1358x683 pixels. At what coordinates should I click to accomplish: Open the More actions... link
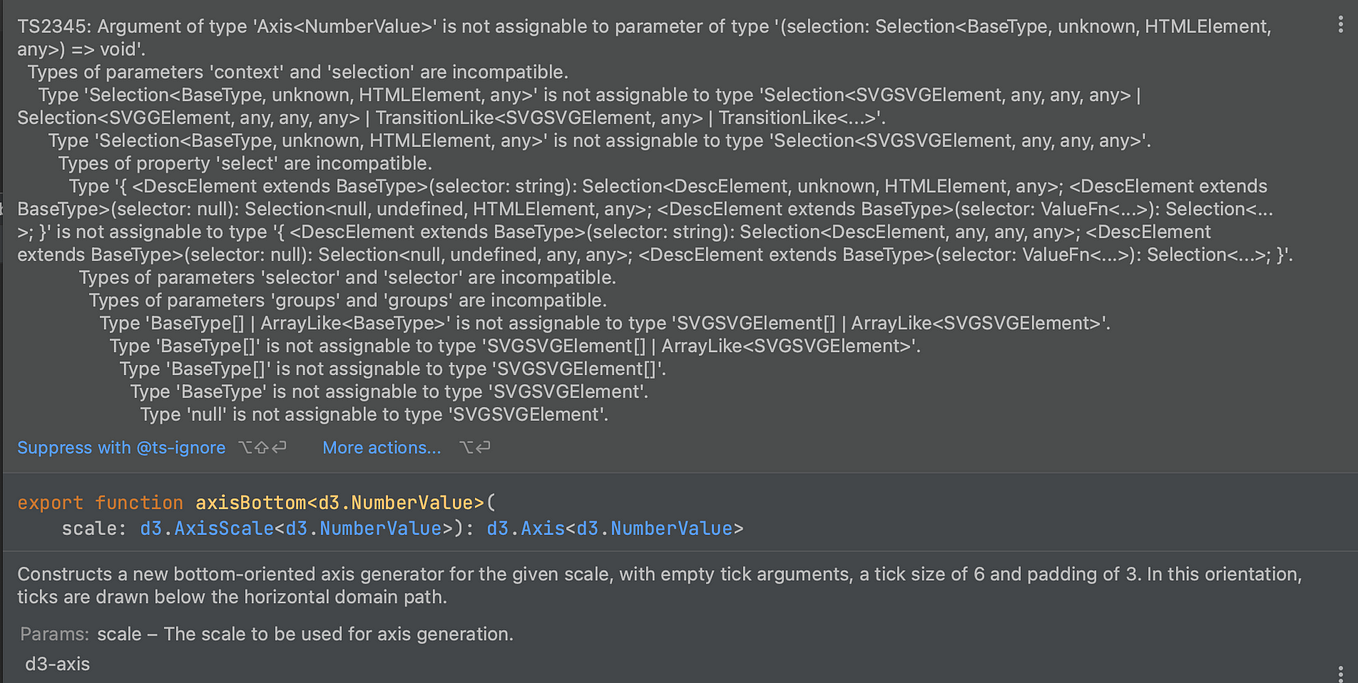(x=381, y=448)
